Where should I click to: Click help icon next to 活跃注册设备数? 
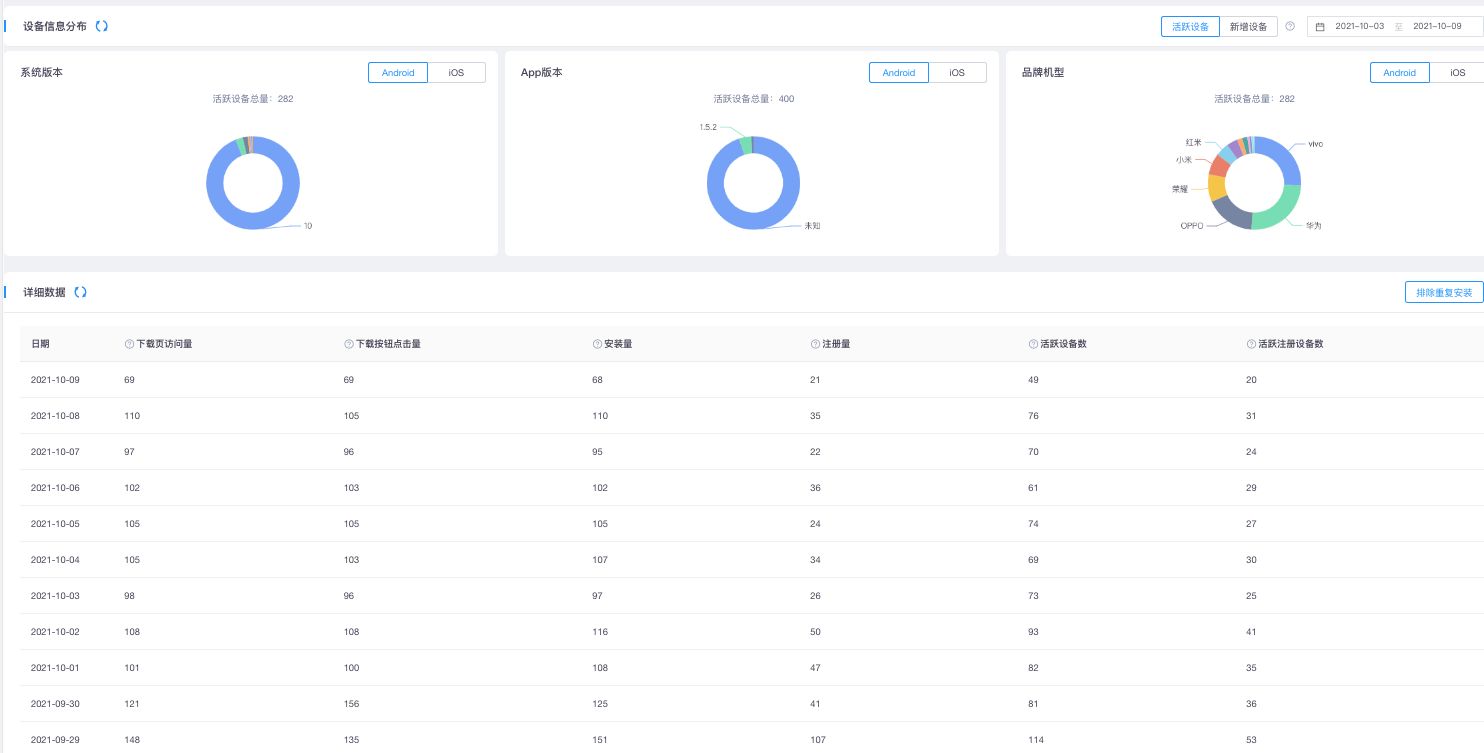pyautogui.click(x=1251, y=344)
